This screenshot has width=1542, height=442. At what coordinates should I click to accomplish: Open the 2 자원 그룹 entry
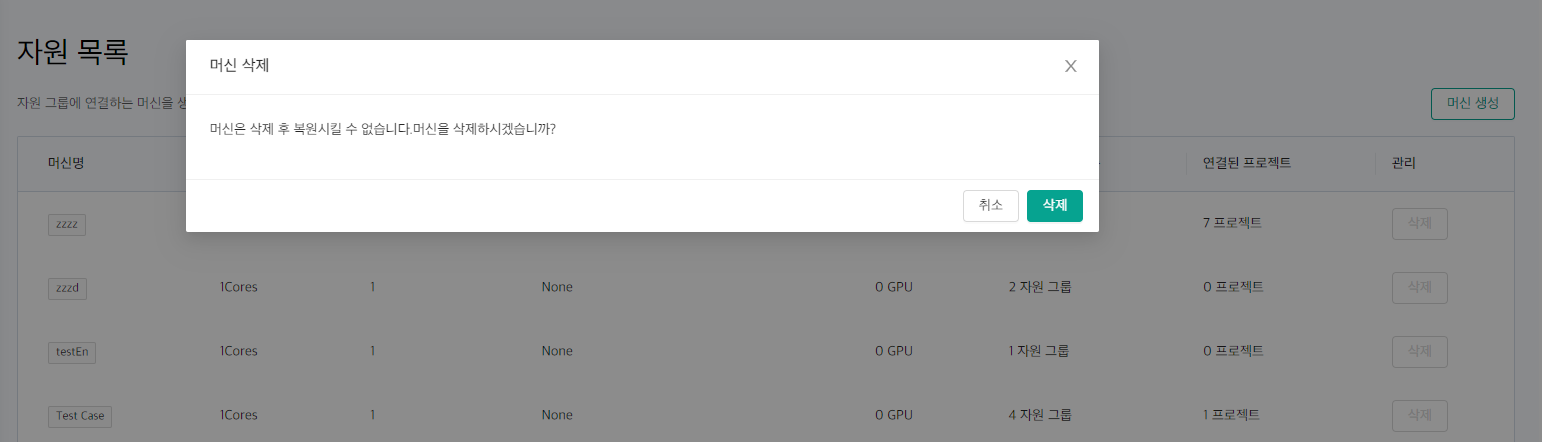(x=1040, y=287)
